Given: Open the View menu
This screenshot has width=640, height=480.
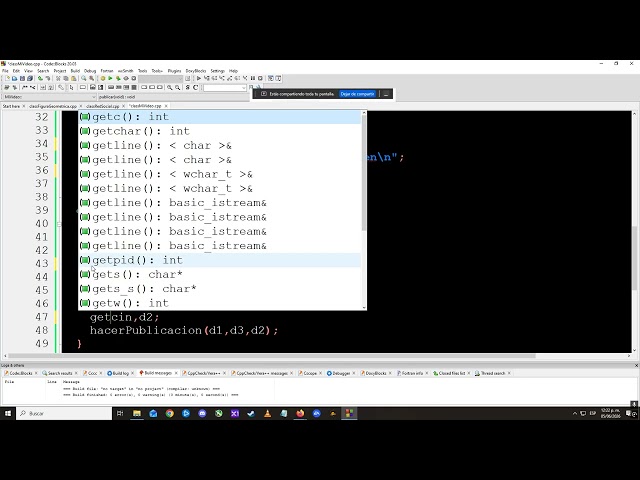Looking at the screenshot, I should [x=28, y=71].
